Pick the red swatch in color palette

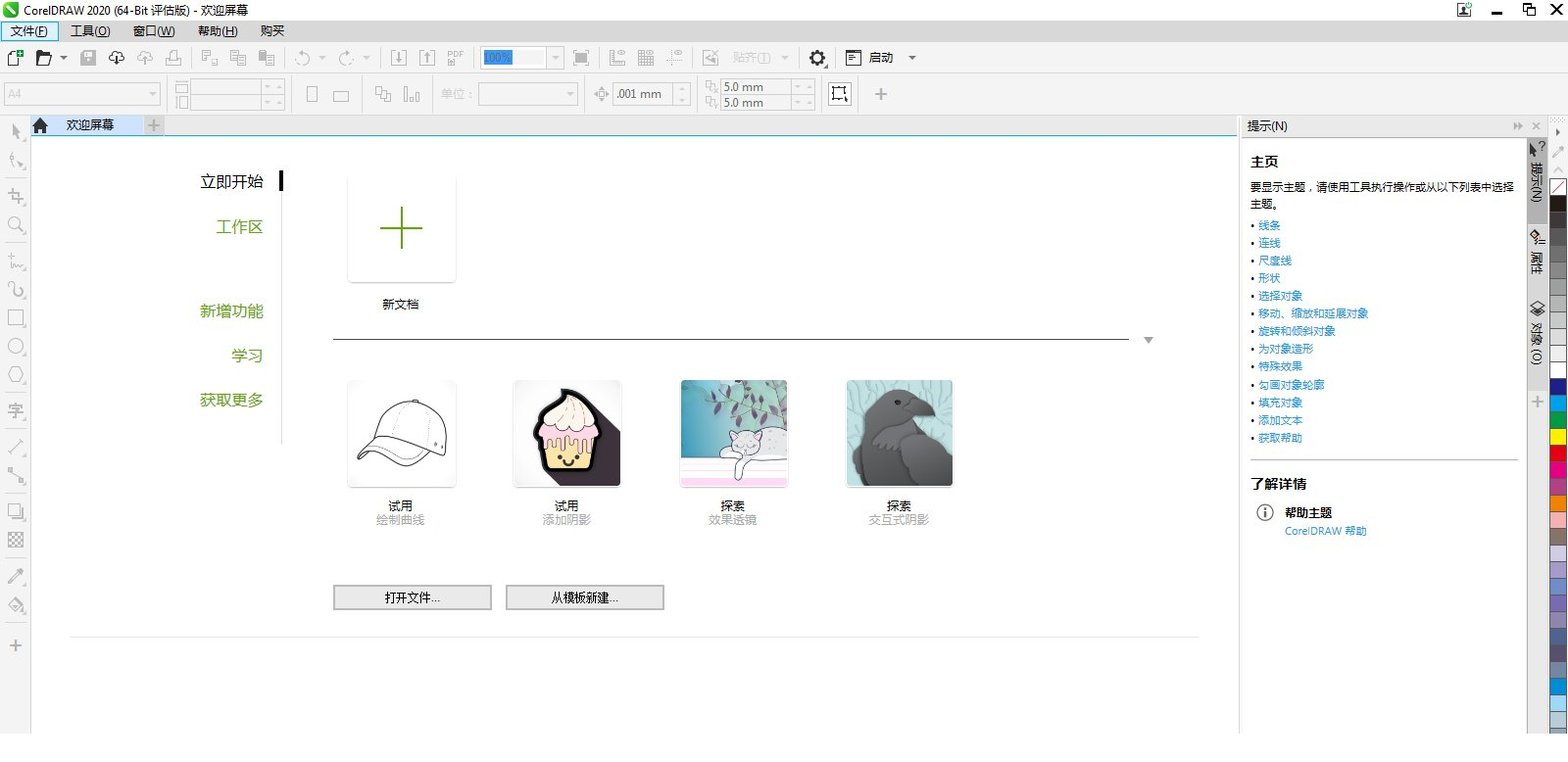pyautogui.click(x=1558, y=453)
